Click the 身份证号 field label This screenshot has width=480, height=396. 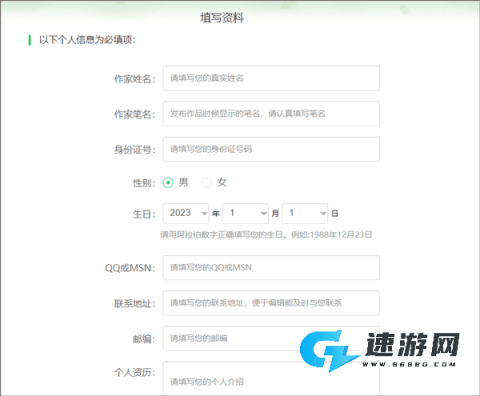pos(135,150)
